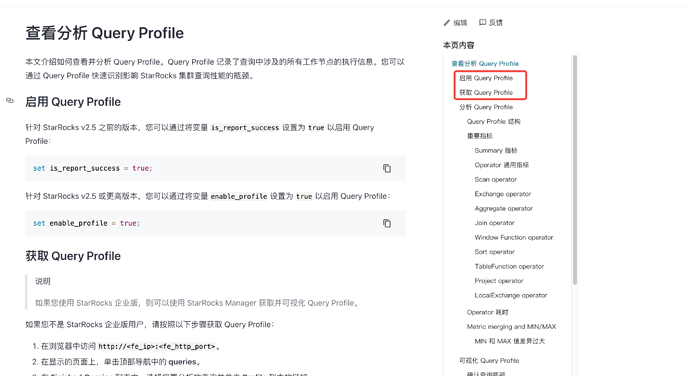Jump to LocalExchange operator section
Image resolution: width=690 pixels, height=376 pixels.
(510, 295)
